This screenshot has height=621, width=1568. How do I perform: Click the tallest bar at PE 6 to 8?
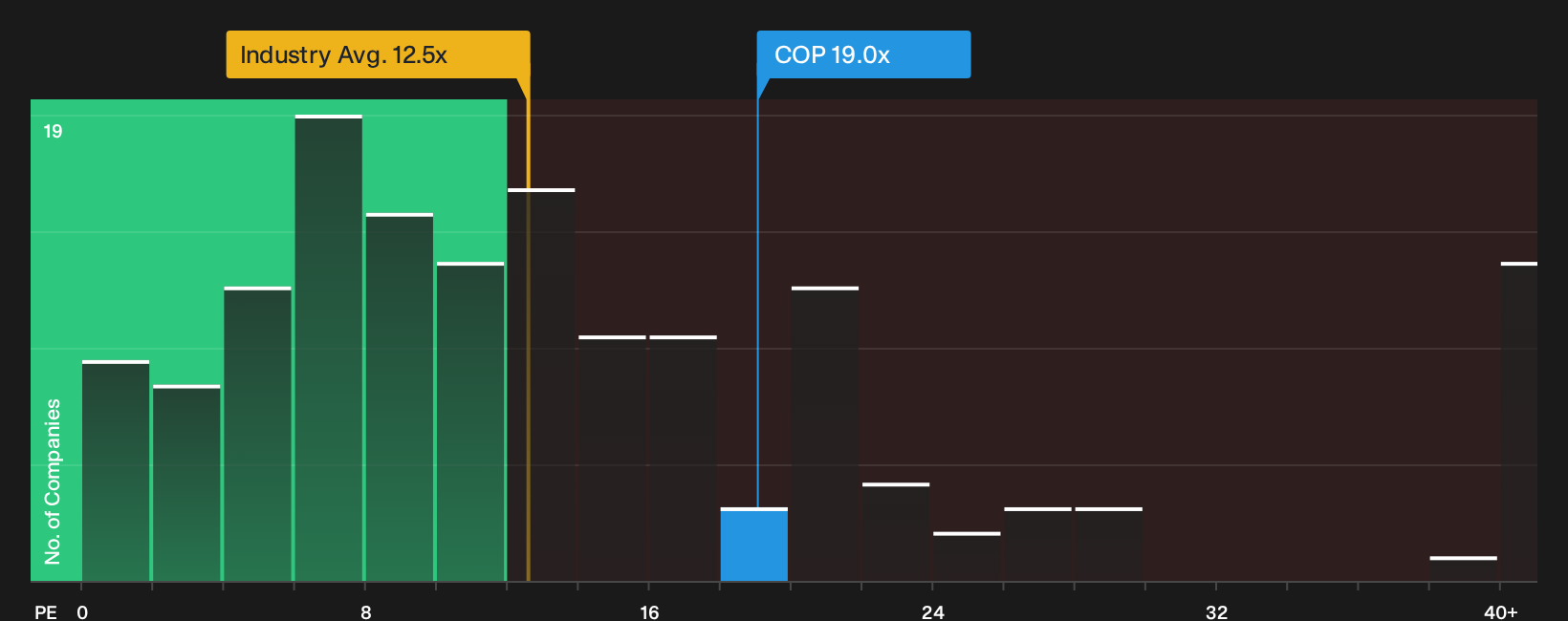[329, 348]
